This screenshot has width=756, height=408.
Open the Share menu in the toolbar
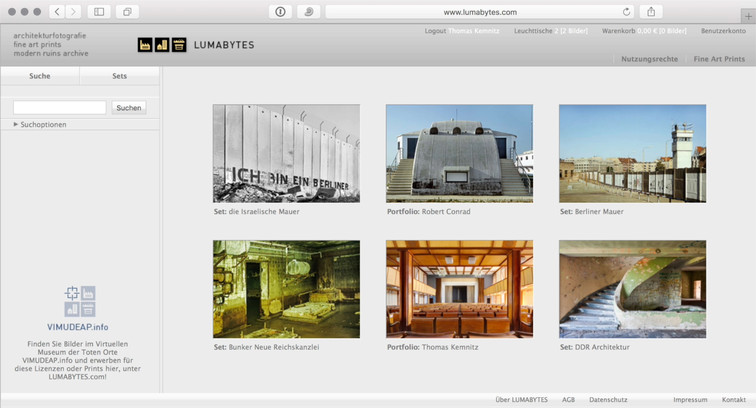651,12
